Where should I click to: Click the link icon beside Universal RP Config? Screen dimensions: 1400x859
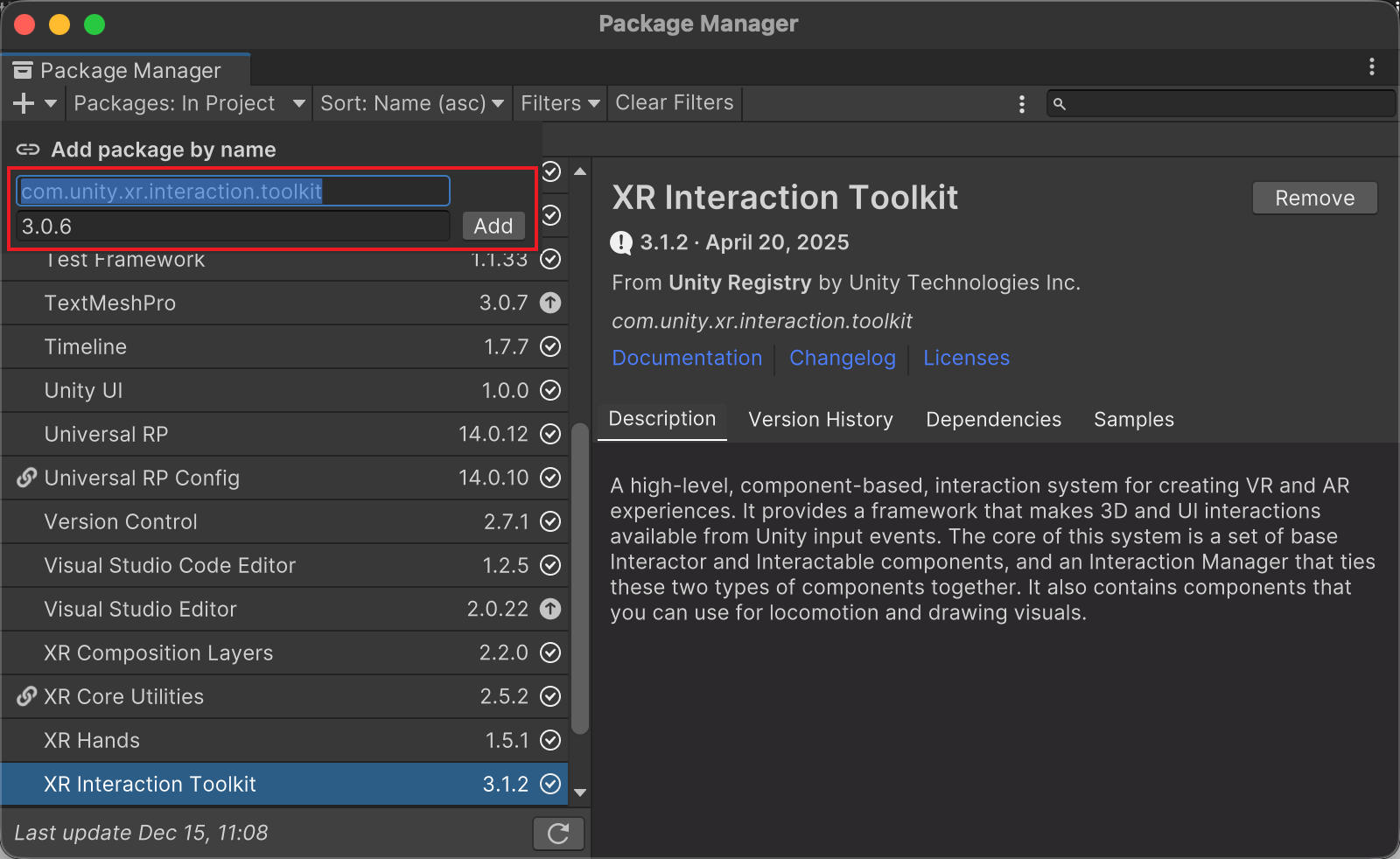27,478
